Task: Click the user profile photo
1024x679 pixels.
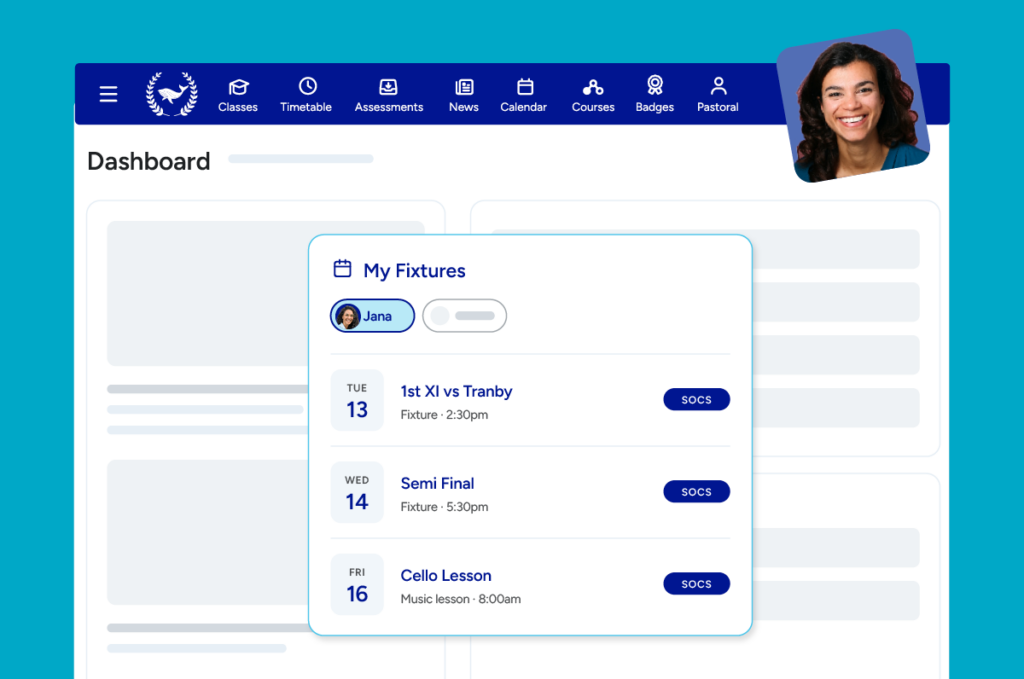Action: (853, 106)
